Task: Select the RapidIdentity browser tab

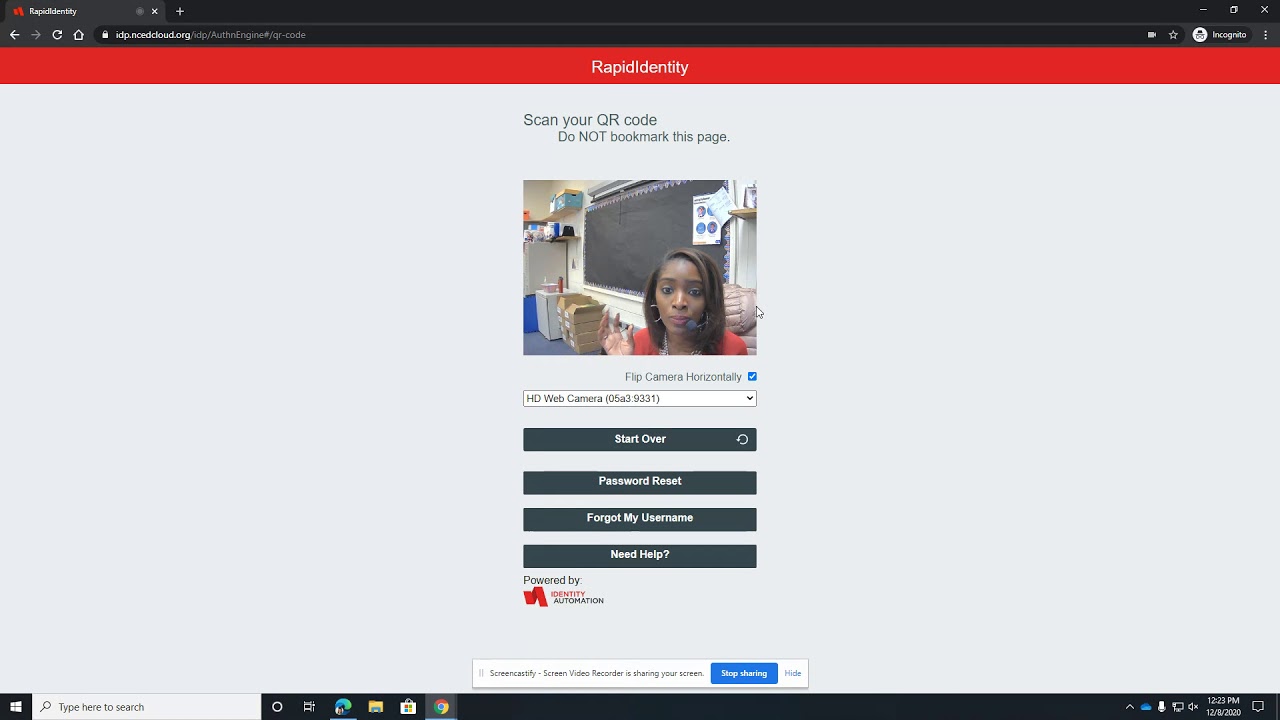Action: tap(85, 11)
